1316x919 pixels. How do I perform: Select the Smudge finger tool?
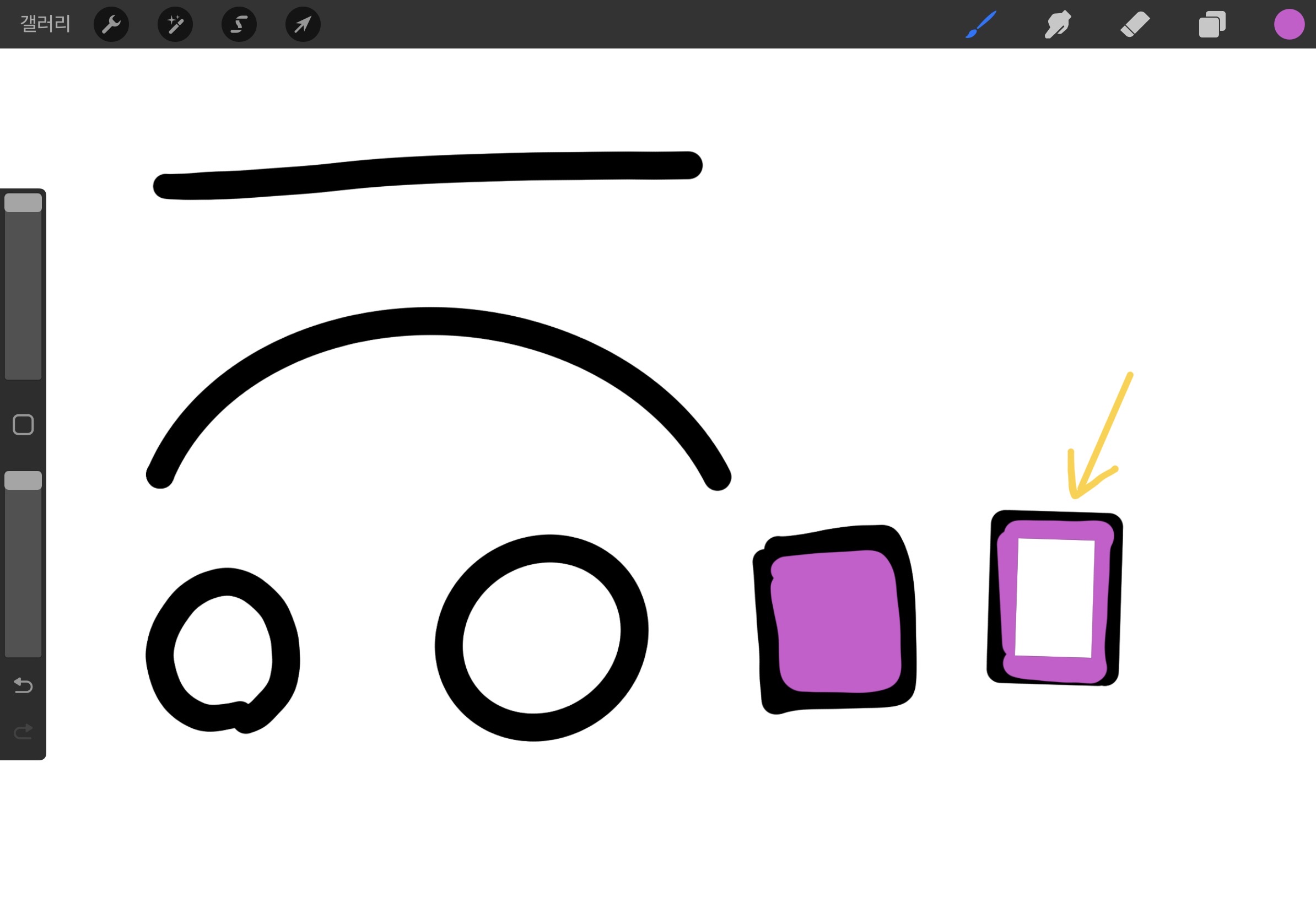[1058, 25]
